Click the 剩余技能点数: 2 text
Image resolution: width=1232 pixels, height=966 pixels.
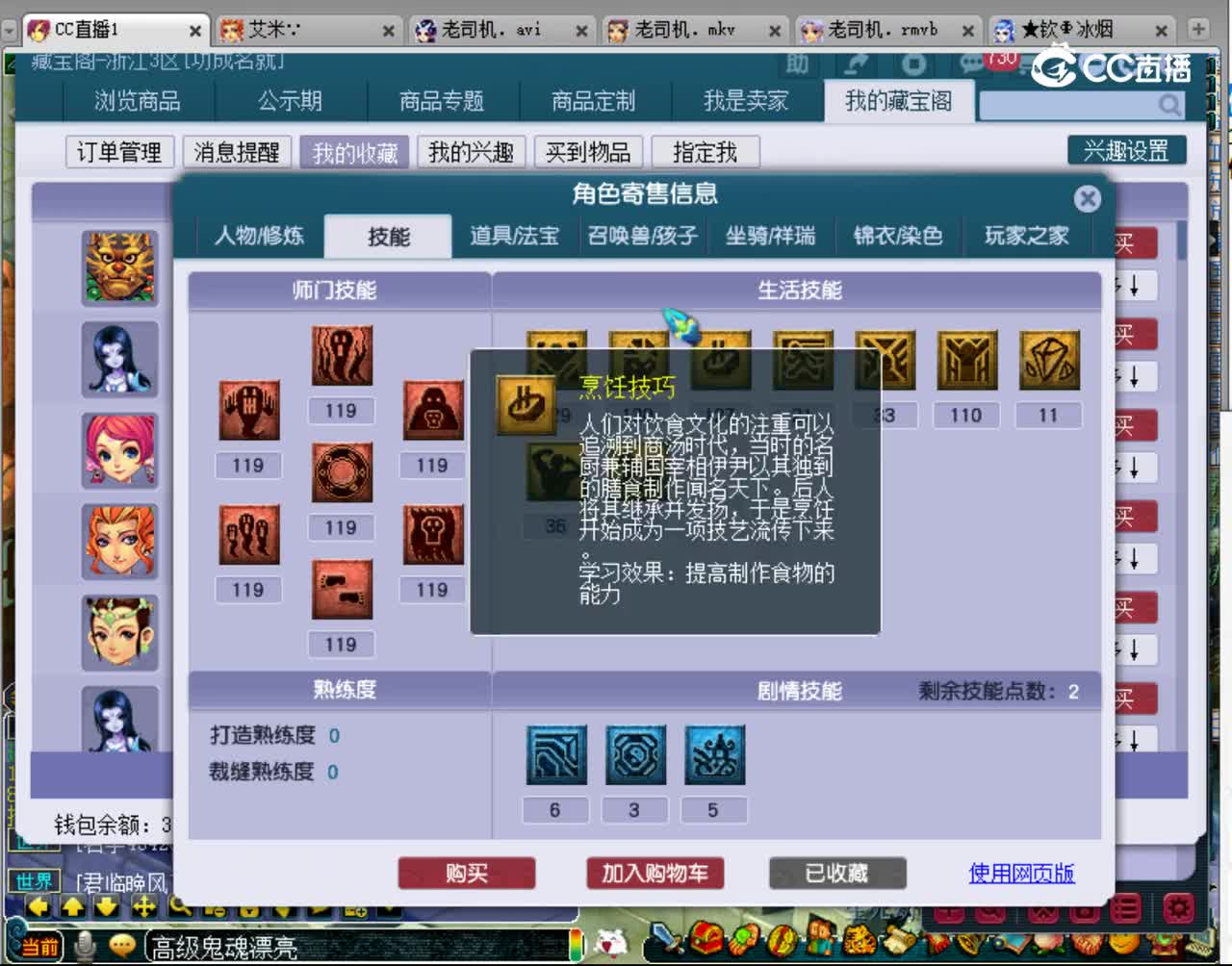[x=999, y=691]
